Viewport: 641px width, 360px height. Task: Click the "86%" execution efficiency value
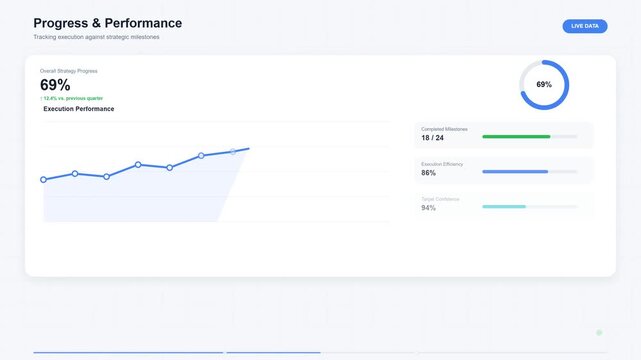[428, 173]
